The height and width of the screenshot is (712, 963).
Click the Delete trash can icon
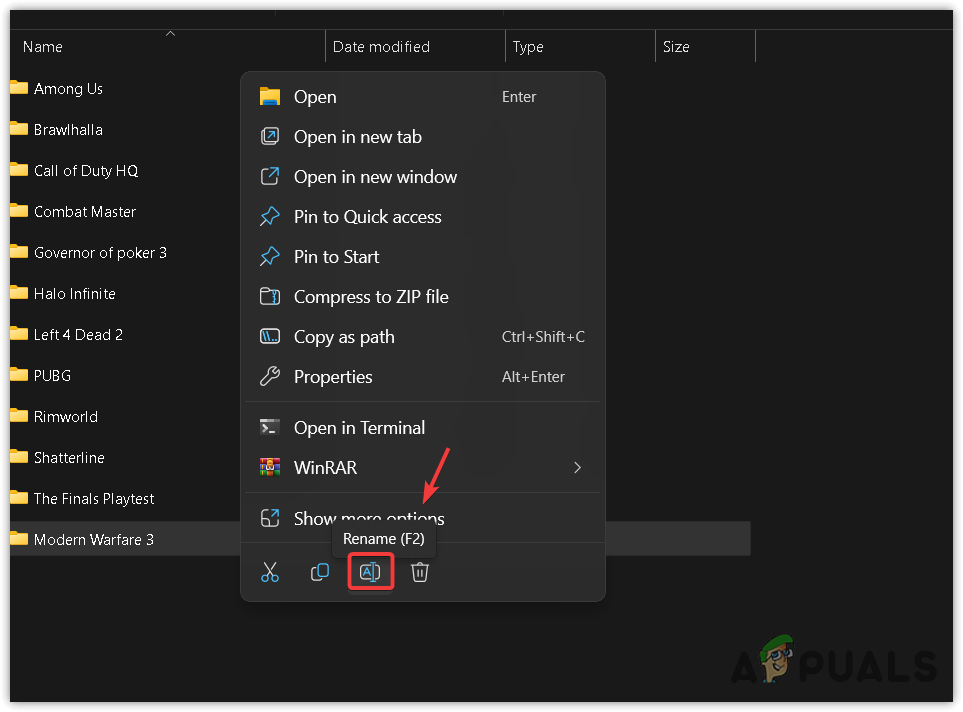click(420, 573)
